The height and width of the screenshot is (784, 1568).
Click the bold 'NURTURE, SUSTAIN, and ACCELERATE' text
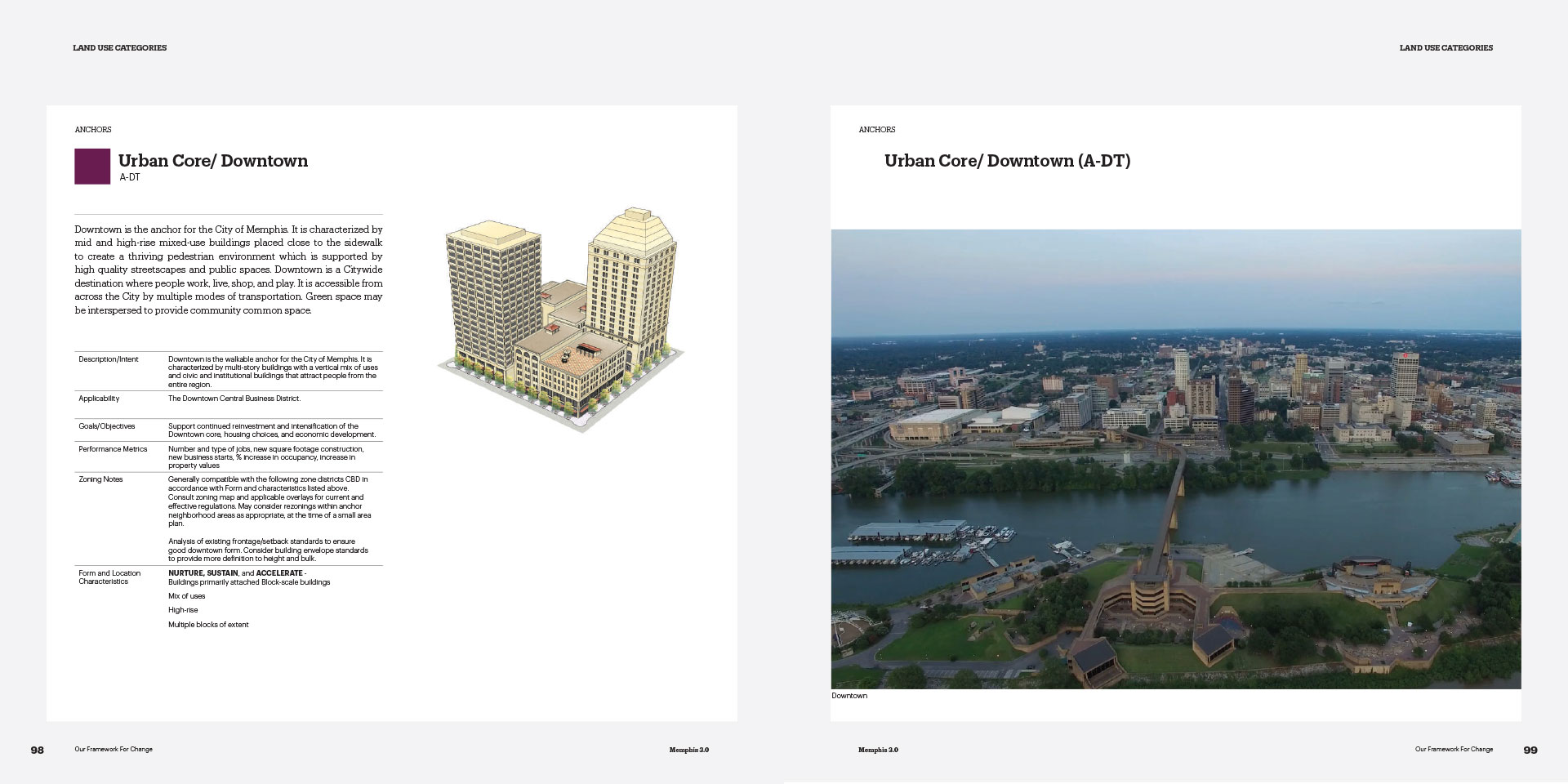[235, 573]
